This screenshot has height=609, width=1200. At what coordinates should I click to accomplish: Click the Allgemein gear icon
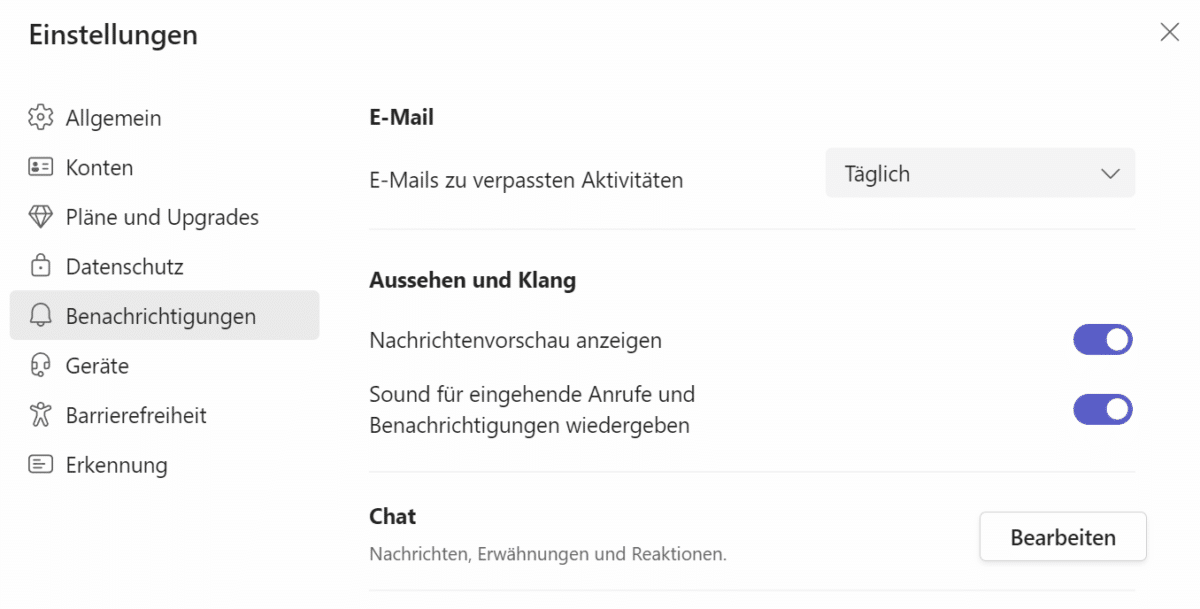point(40,118)
